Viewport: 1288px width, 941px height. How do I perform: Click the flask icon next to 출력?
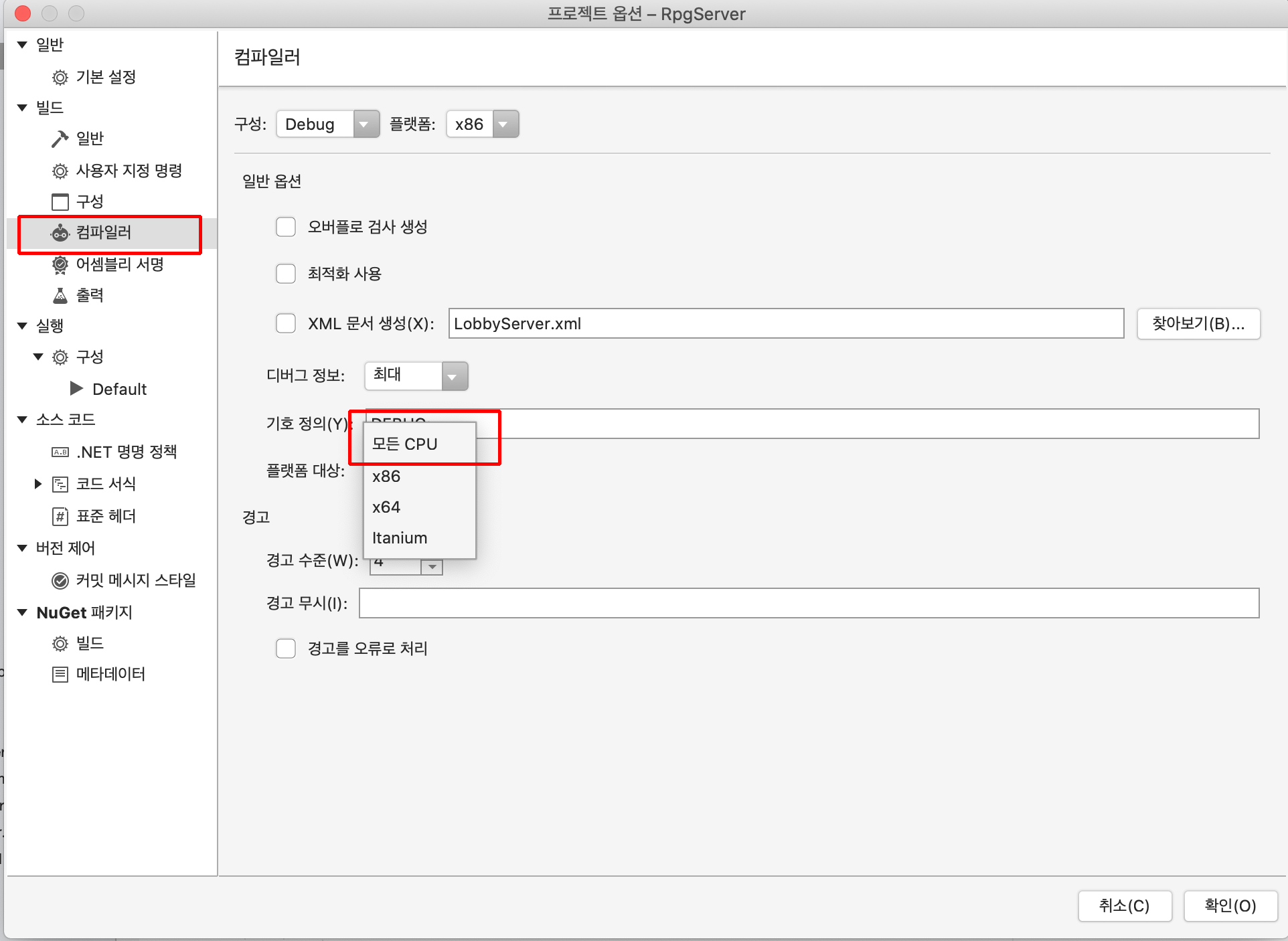click(60, 296)
